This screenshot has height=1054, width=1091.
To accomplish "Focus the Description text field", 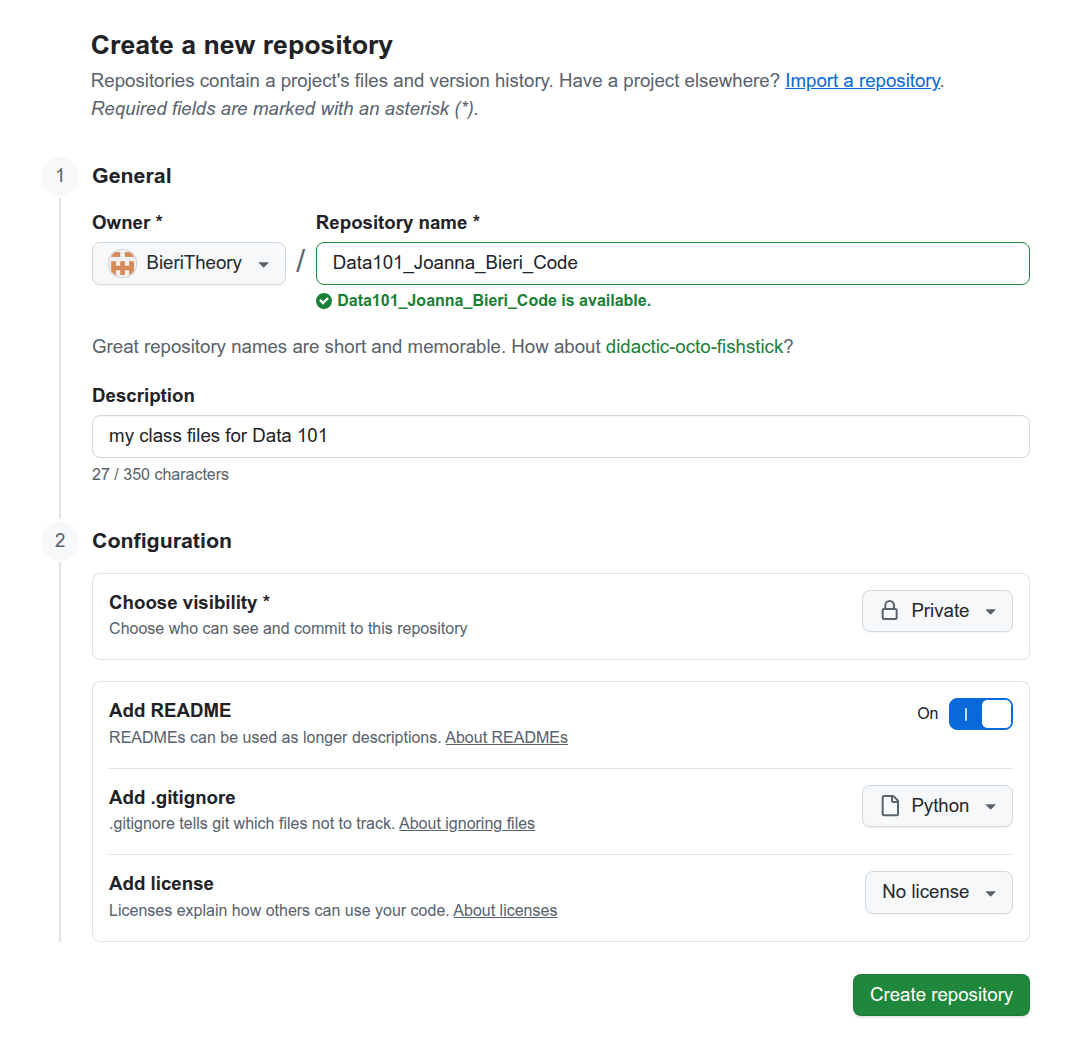I will pos(560,437).
